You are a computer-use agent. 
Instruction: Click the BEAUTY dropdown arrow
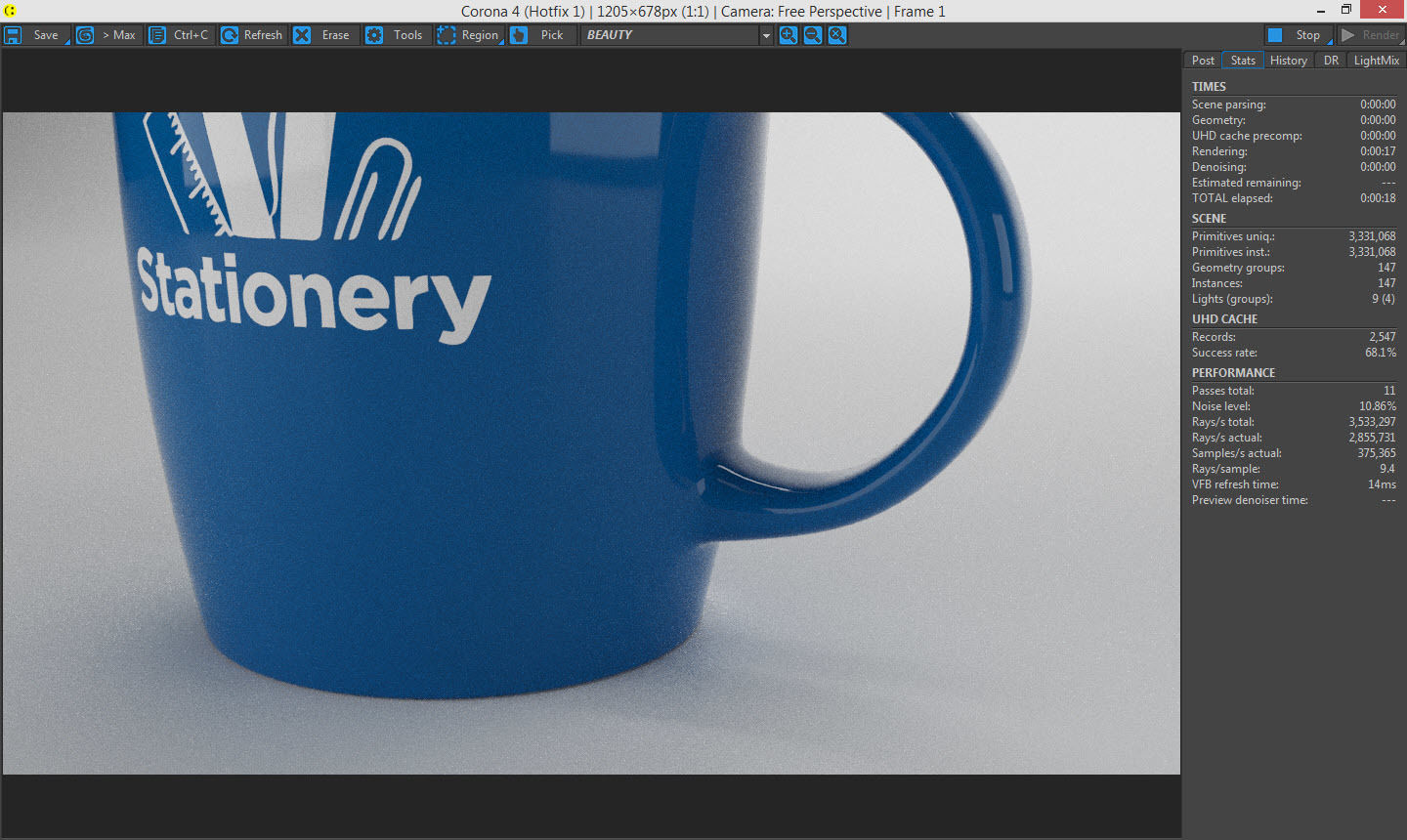tap(766, 35)
